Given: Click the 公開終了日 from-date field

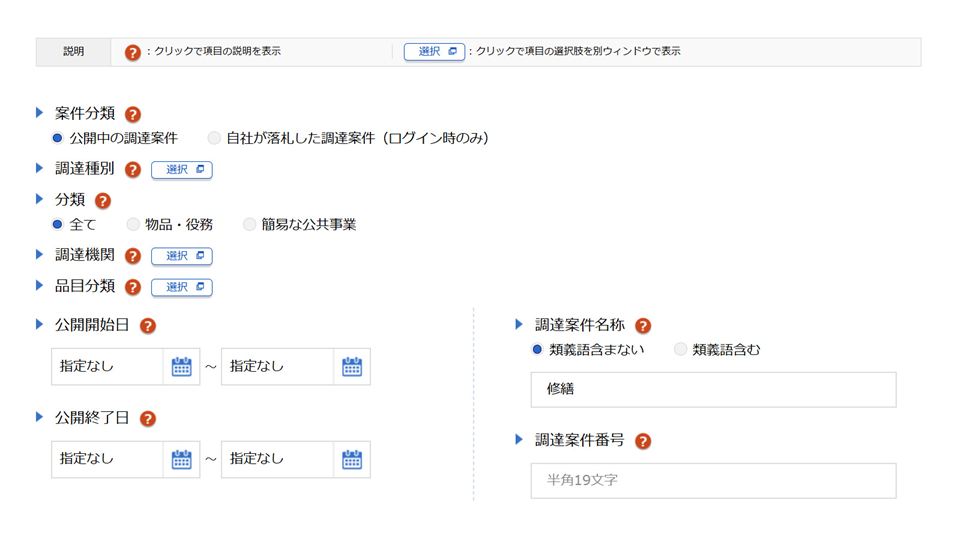Looking at the screenshot, I should pyautogui.click(x=108, y=459).
